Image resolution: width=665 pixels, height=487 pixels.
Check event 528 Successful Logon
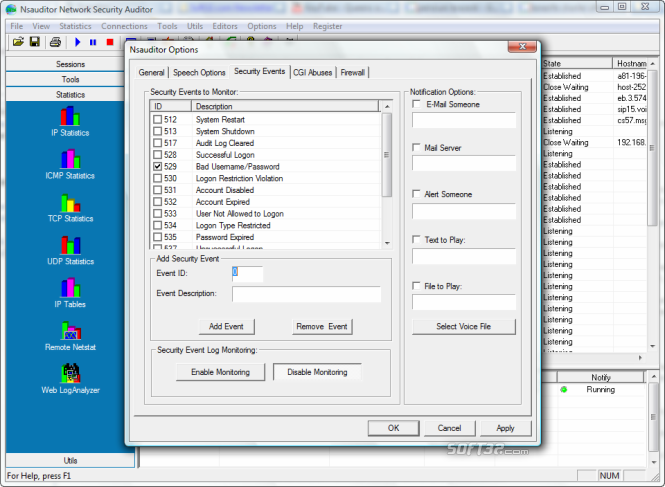point(157,155)
